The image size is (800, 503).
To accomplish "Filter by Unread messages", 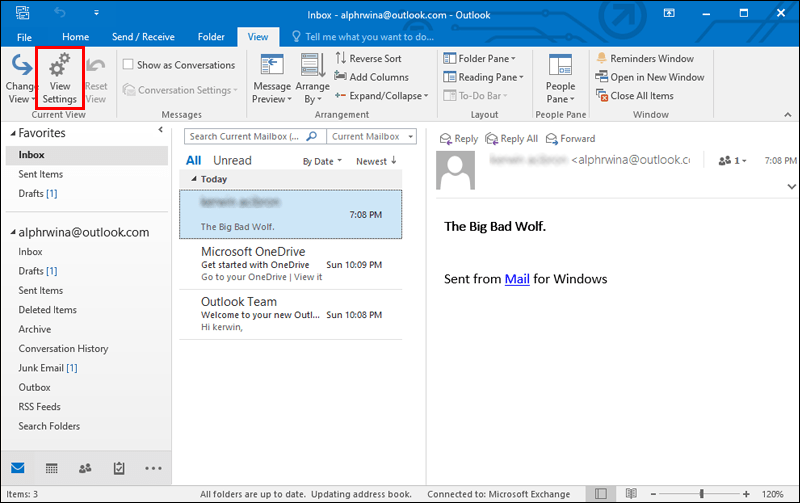I will 232,161.
